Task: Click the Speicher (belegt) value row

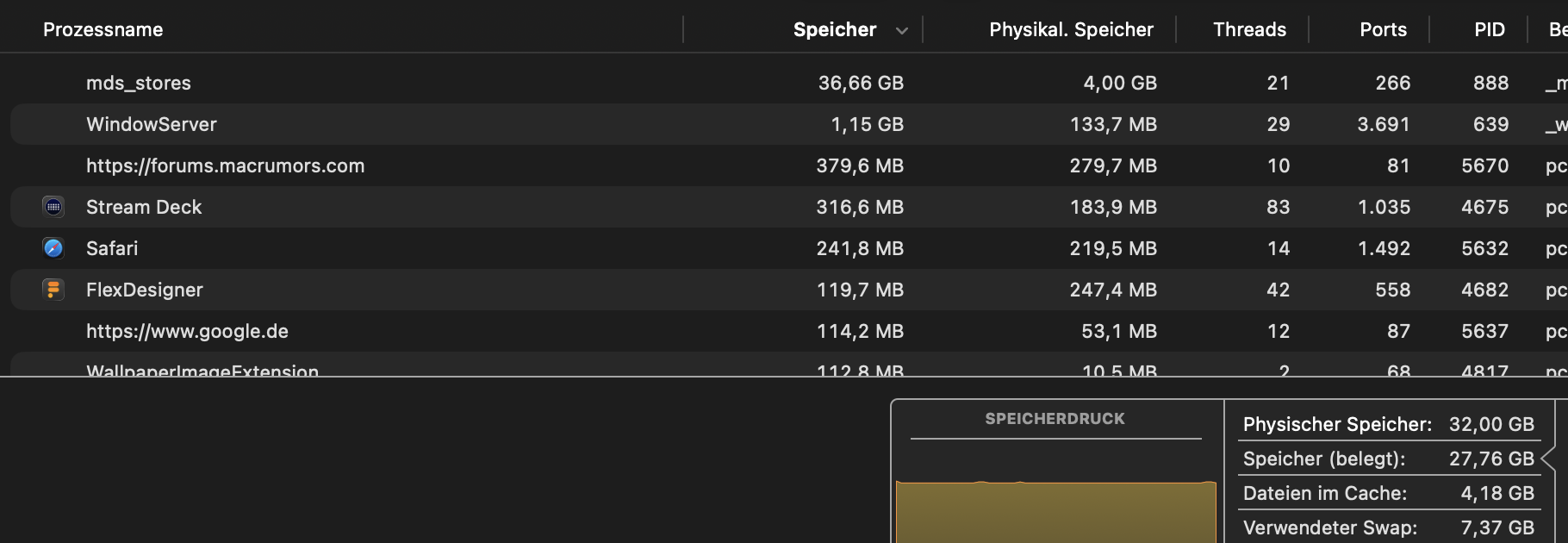Action: (x=1388, y=459)
